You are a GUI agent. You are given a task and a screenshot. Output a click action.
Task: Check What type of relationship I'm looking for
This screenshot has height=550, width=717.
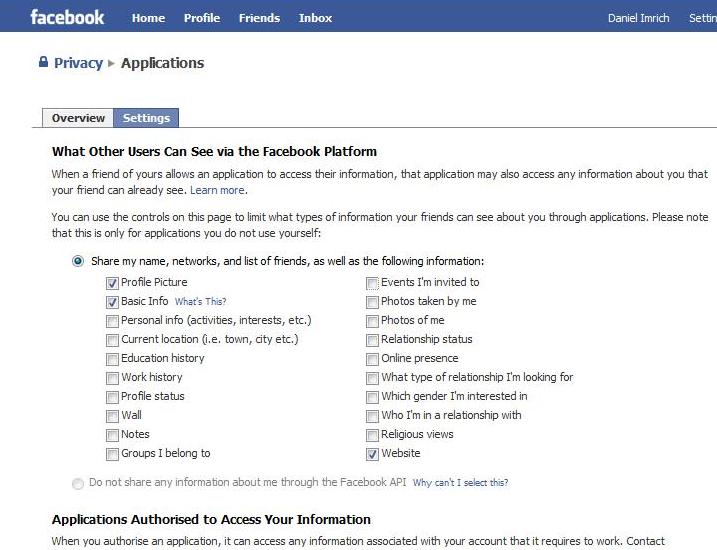372,378
